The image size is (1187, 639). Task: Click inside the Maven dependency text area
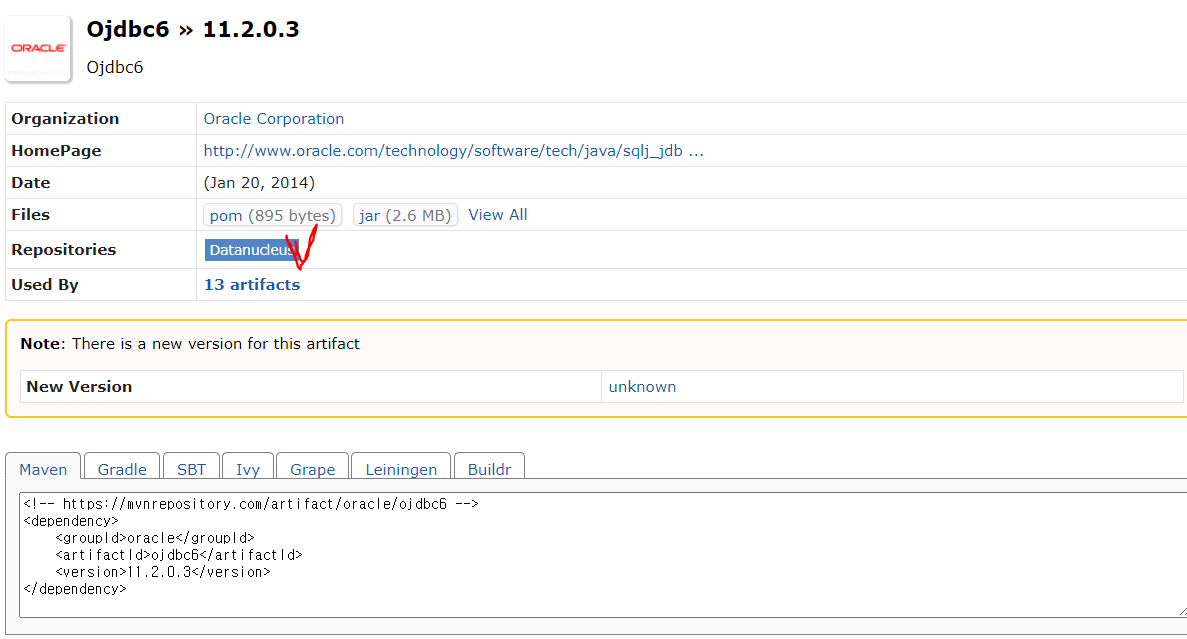603,555
